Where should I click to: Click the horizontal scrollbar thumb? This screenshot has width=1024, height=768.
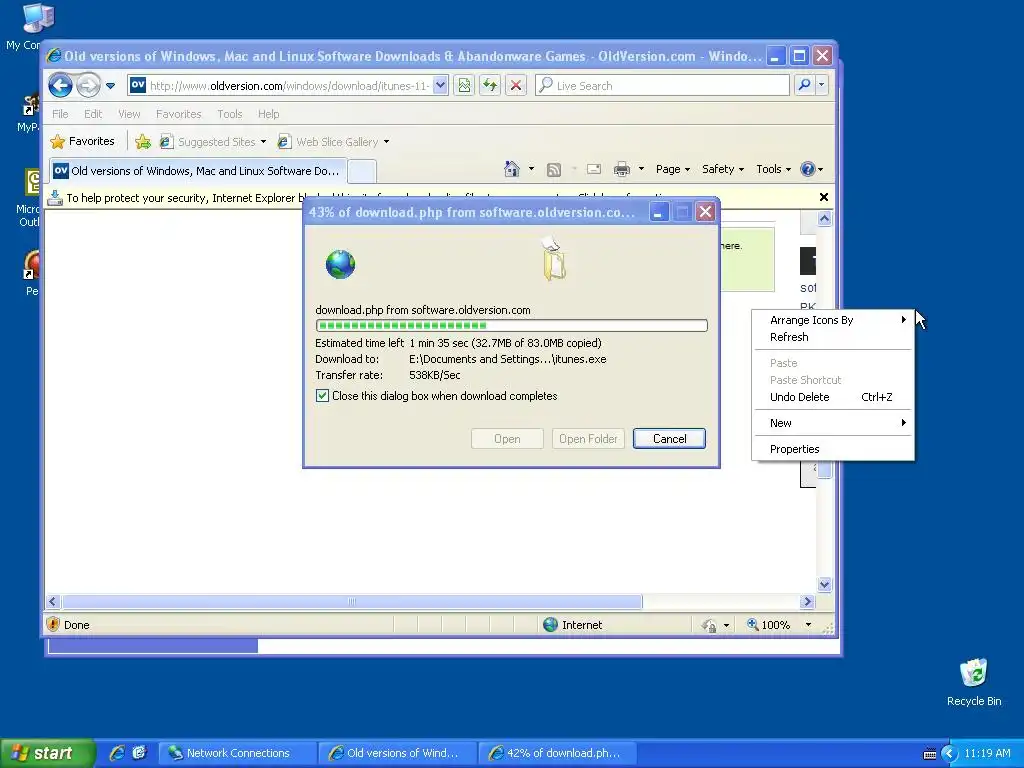[x=352, y=601]
